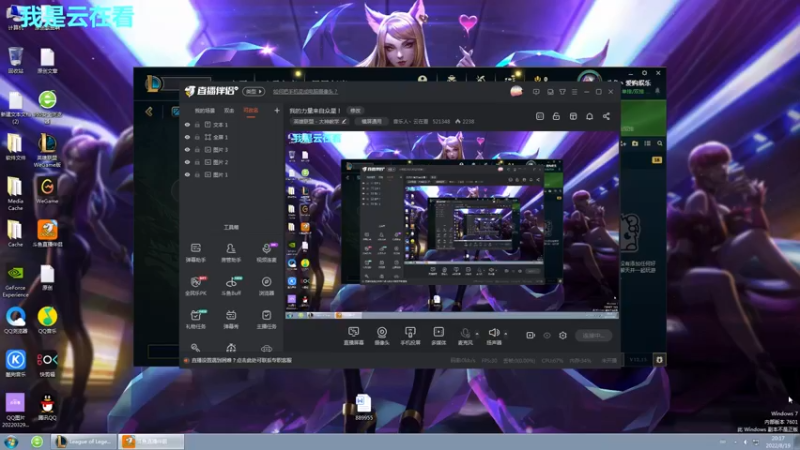Open the 礼物任务 tool

tap(195, 319)
